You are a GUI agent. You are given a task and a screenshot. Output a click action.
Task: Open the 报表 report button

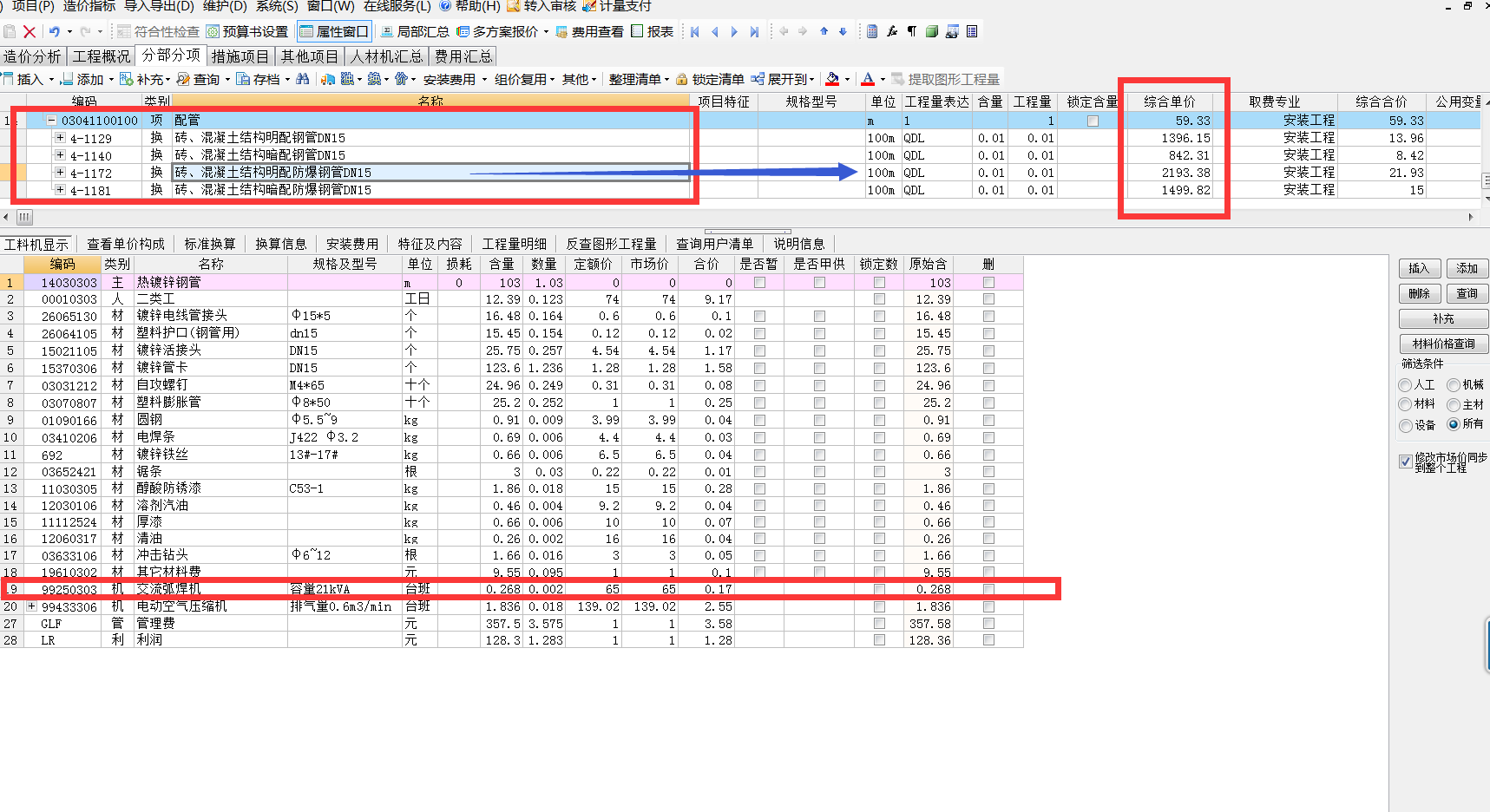pos(652,31)
